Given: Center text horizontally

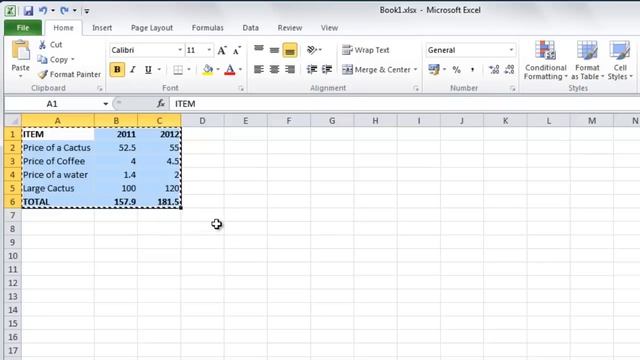Looking at the screenshot, I should (274, 69).
